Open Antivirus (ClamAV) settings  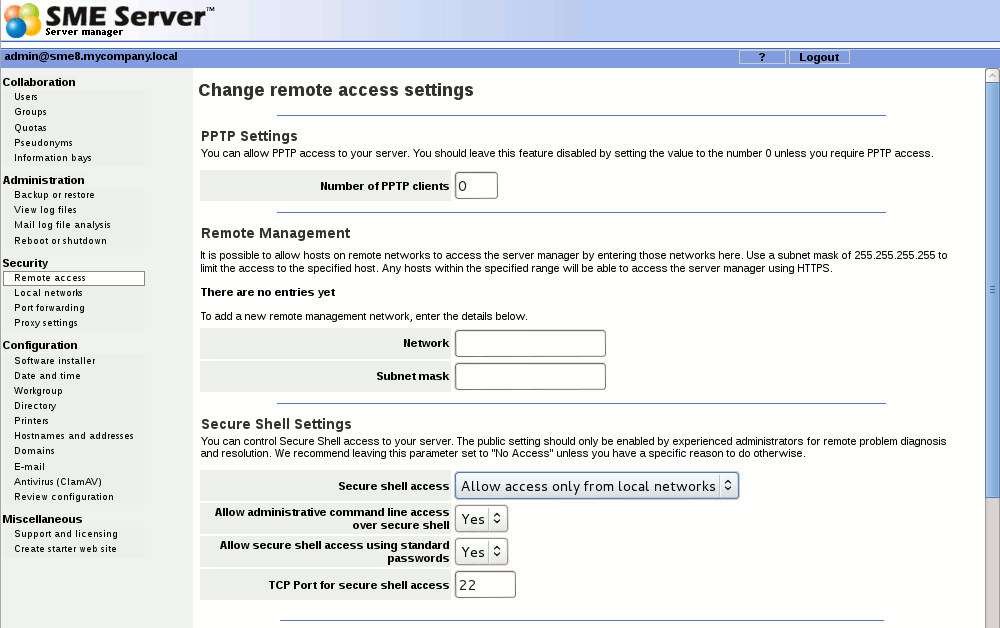(58, 482)
